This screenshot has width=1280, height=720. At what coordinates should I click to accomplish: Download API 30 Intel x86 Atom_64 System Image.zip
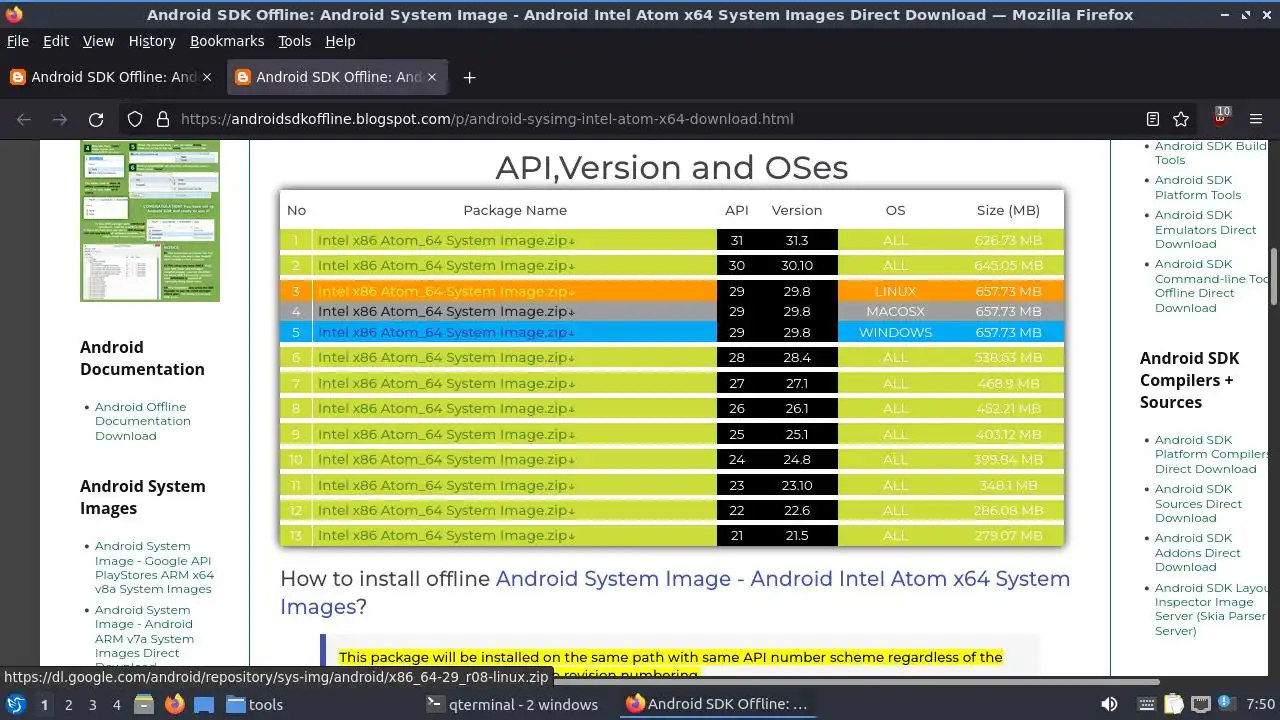pos(446,265)
